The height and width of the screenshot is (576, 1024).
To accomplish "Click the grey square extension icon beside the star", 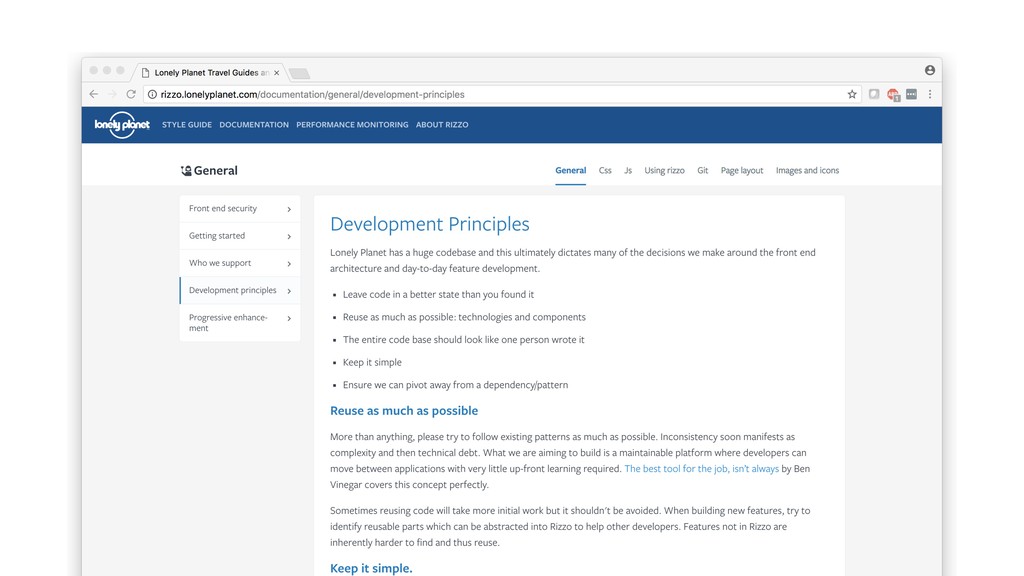I will (874, 94).
